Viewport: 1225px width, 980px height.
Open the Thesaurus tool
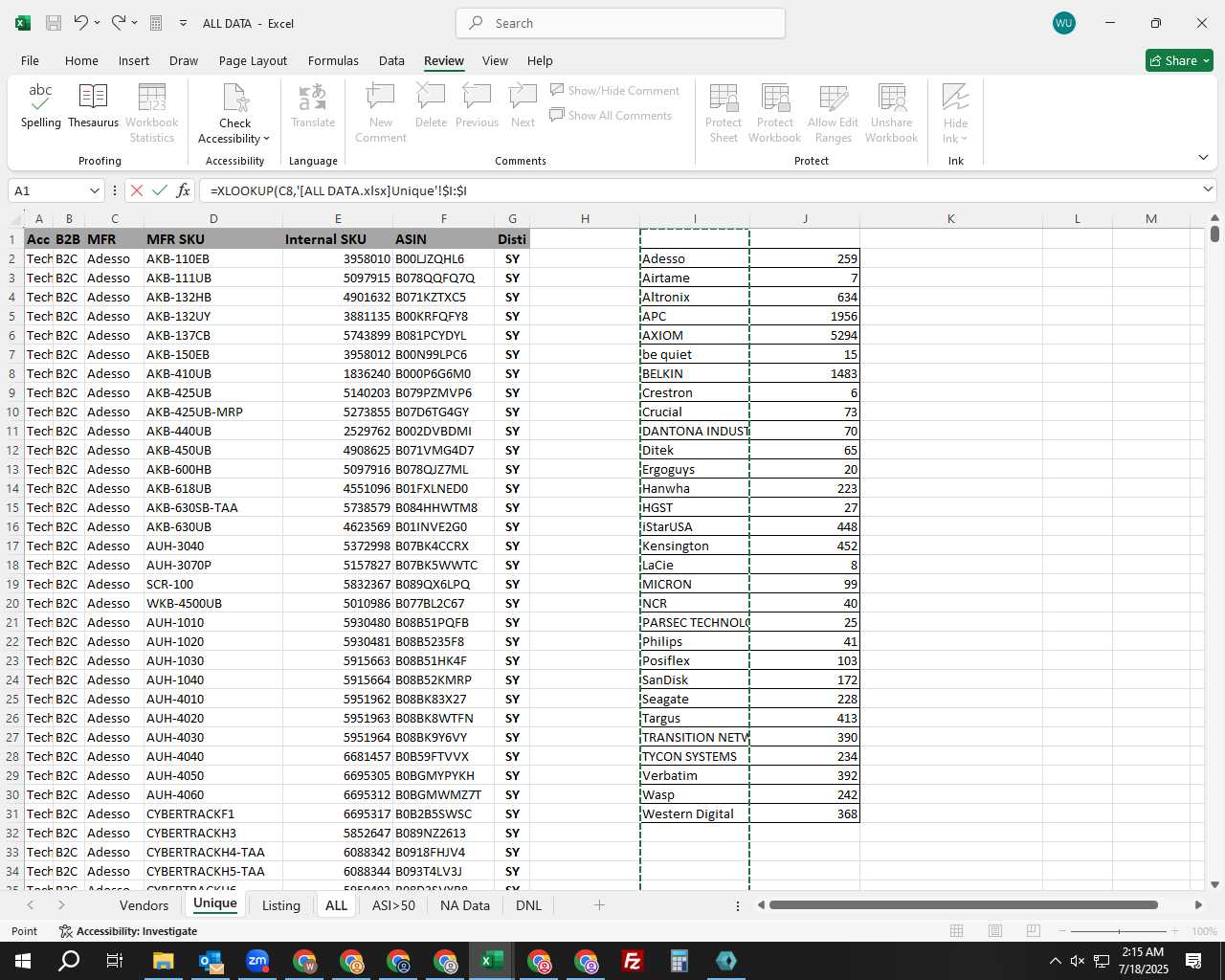coord(94,106)
